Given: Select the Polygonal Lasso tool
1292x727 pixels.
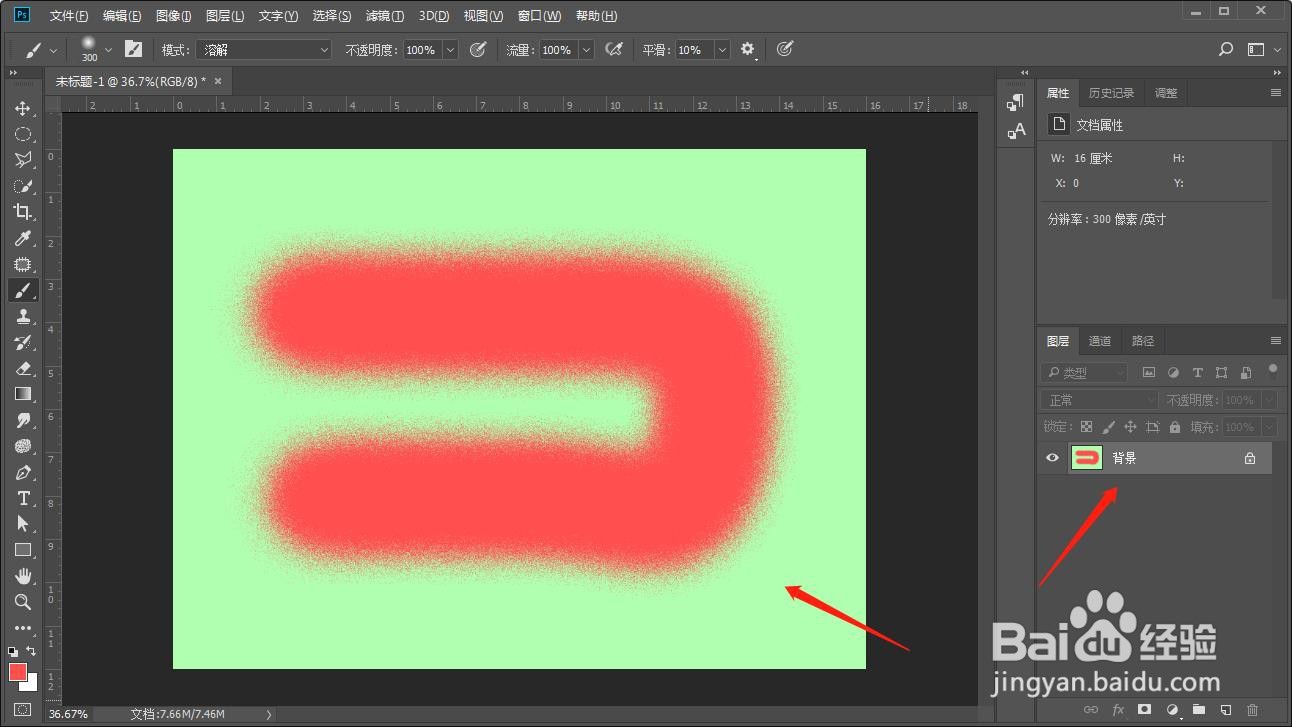Looking at the screenshot, I should 23,160.
